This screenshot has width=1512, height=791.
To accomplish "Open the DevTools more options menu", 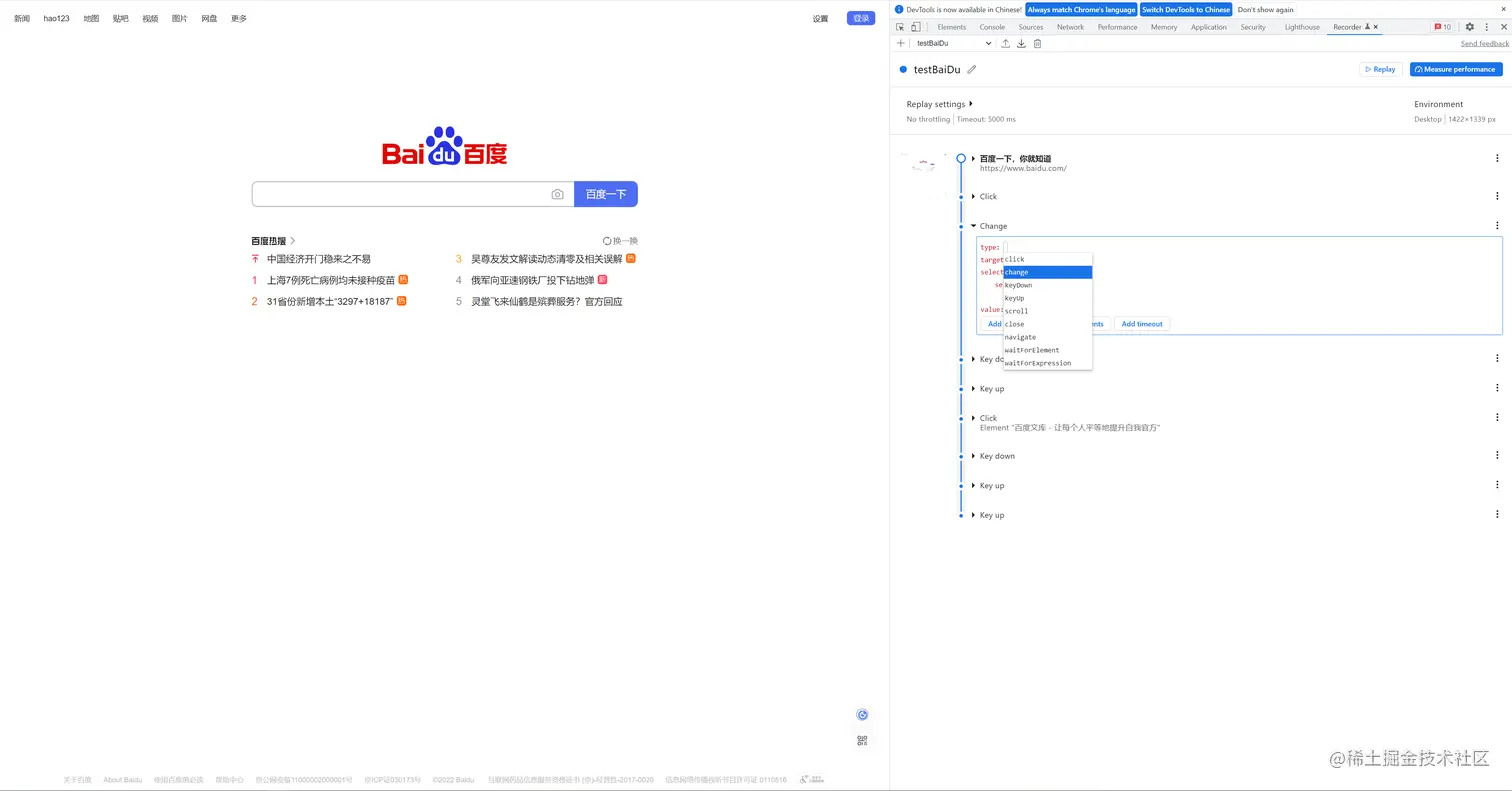I will [1487, 27].
